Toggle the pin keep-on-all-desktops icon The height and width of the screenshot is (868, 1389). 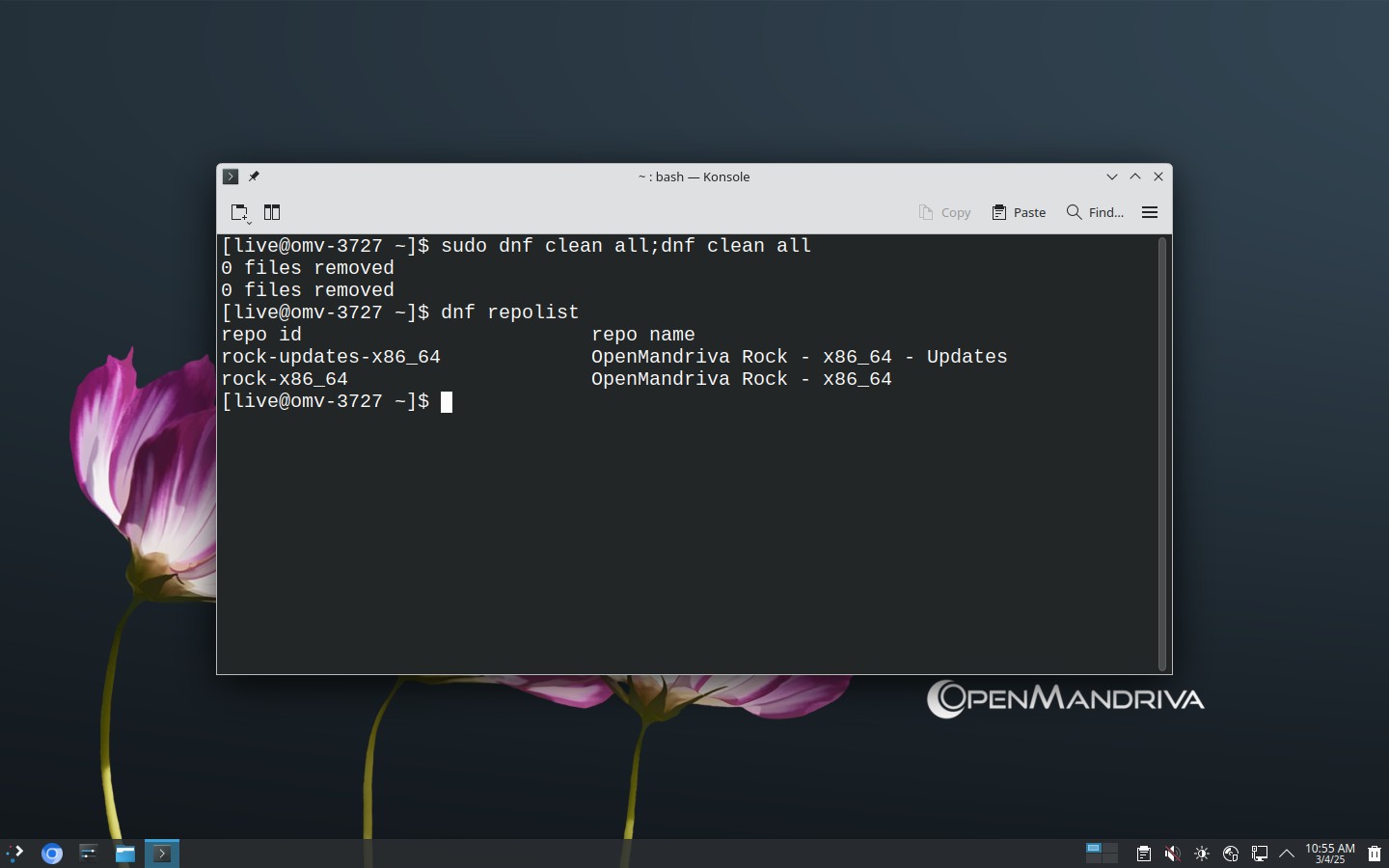pos(254,176)
